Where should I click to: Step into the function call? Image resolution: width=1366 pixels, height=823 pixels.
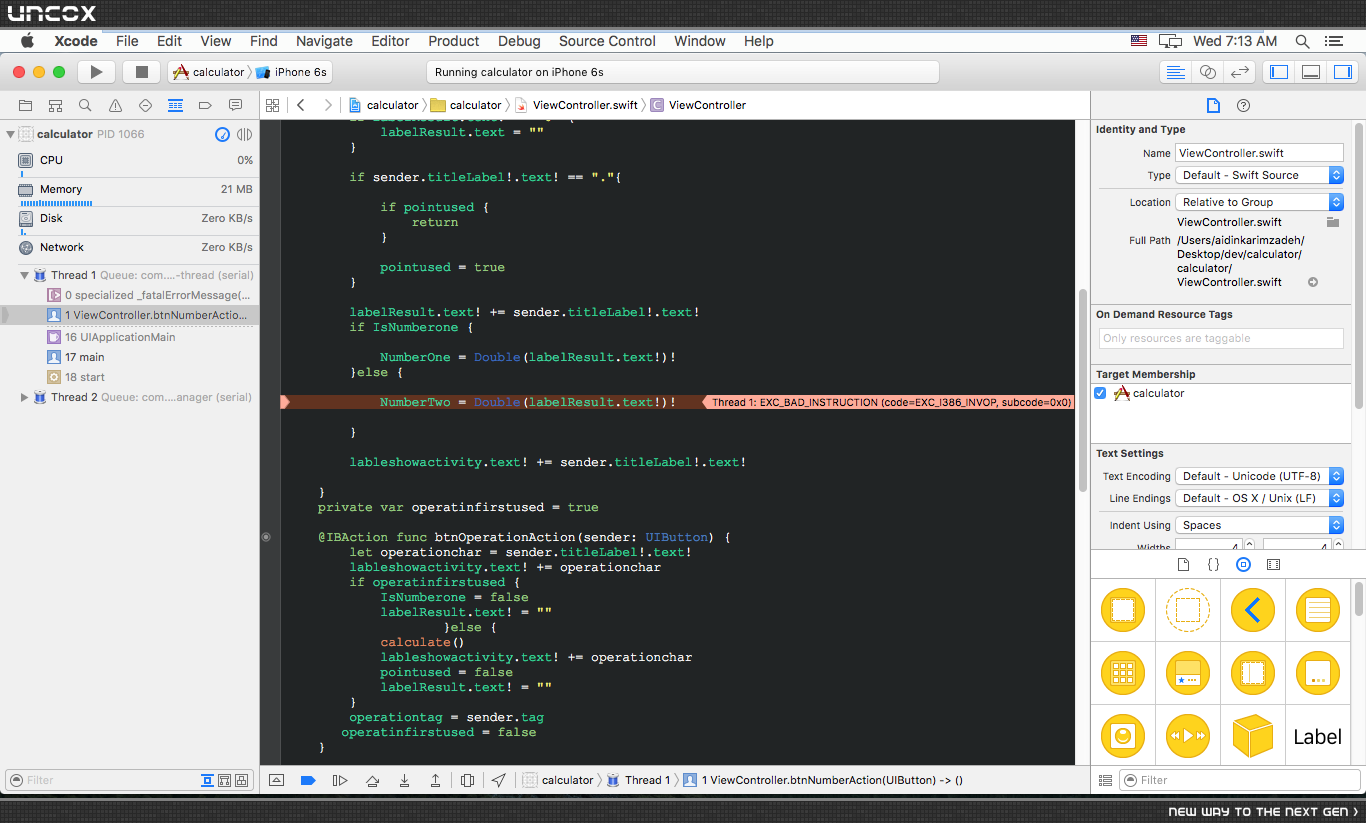tap(404, 780)
